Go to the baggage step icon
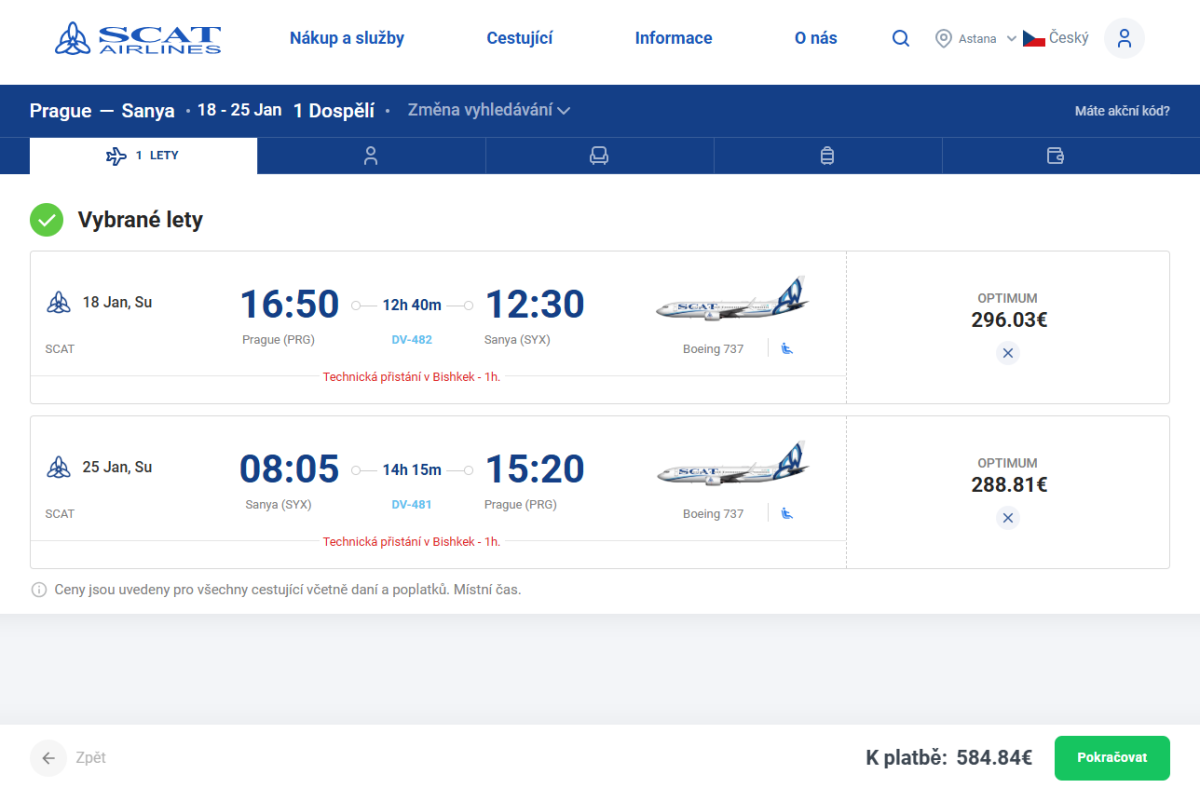 [827, 156]
